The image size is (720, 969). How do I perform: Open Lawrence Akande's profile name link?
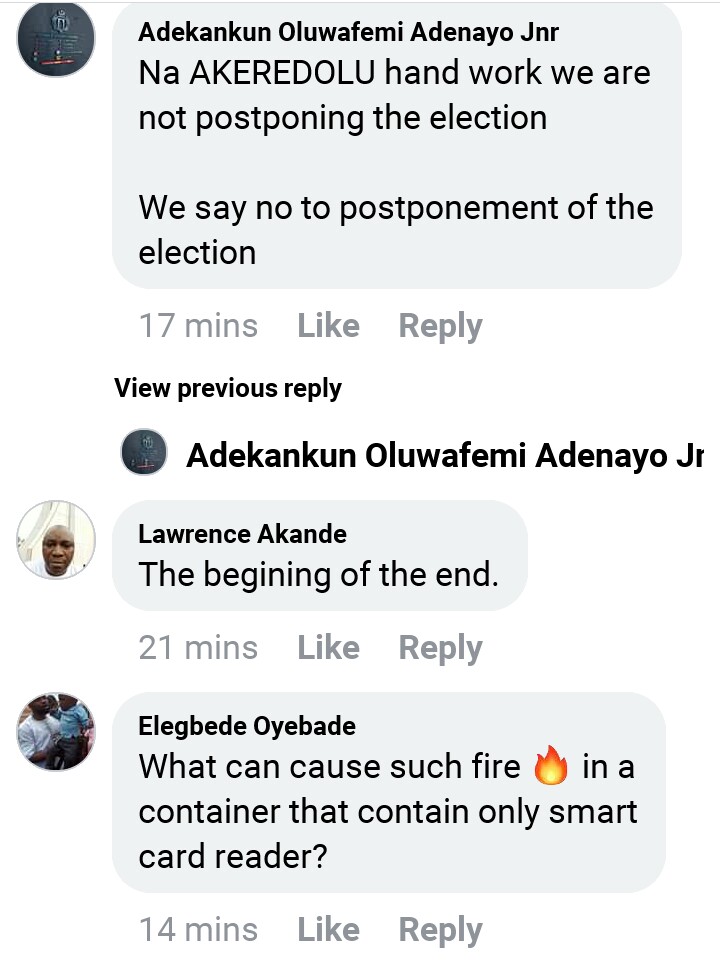tap(242, 534)
